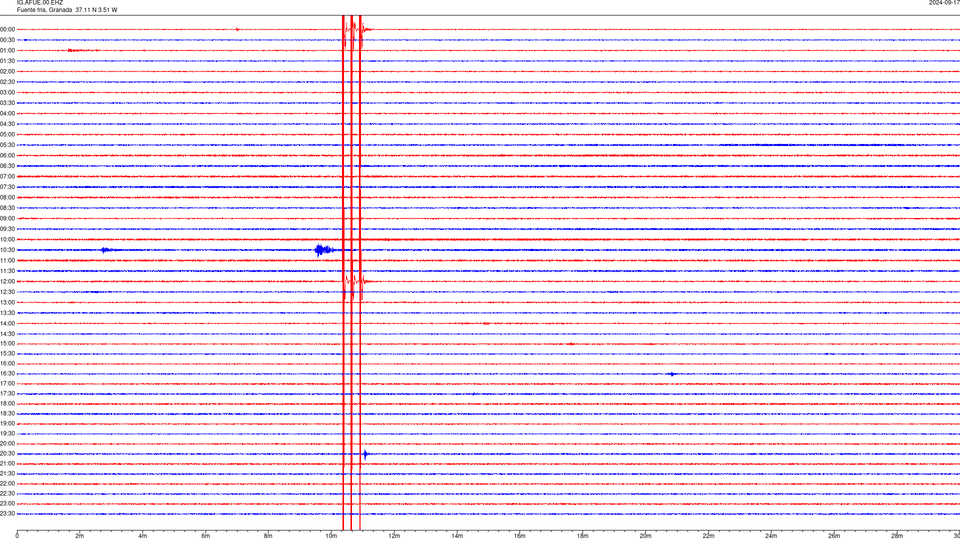This screenshot has width=960, height=540.
Task: Pick the 02:00 row label
Action: click(8, 72)
